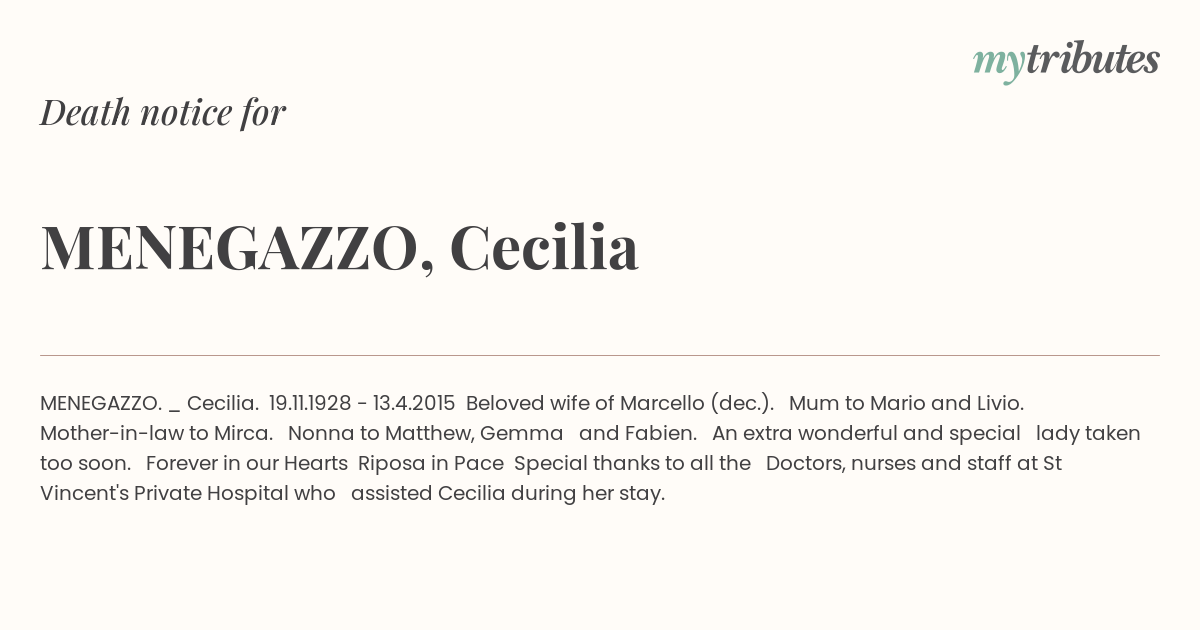Click "An extra wonderful and special" phrase
Viewport: 1200px width, 630px height.
[x=866, y=433]
